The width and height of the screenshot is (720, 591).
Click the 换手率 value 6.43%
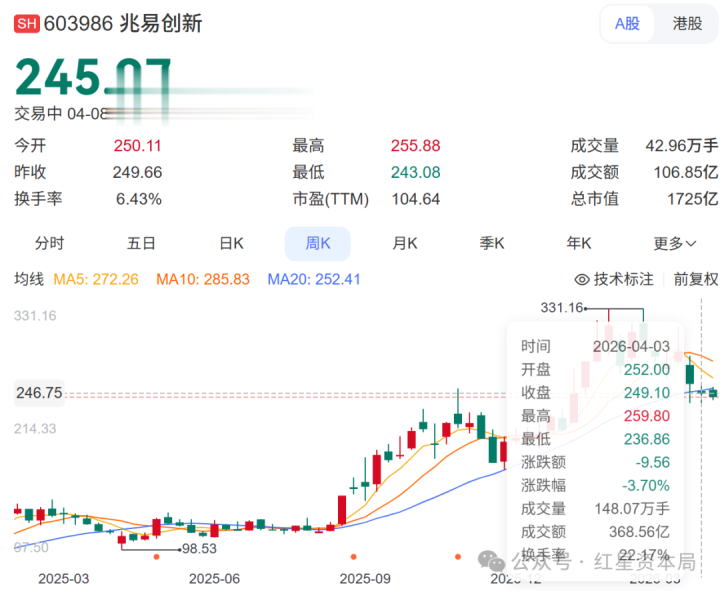(x=139, y=199)
